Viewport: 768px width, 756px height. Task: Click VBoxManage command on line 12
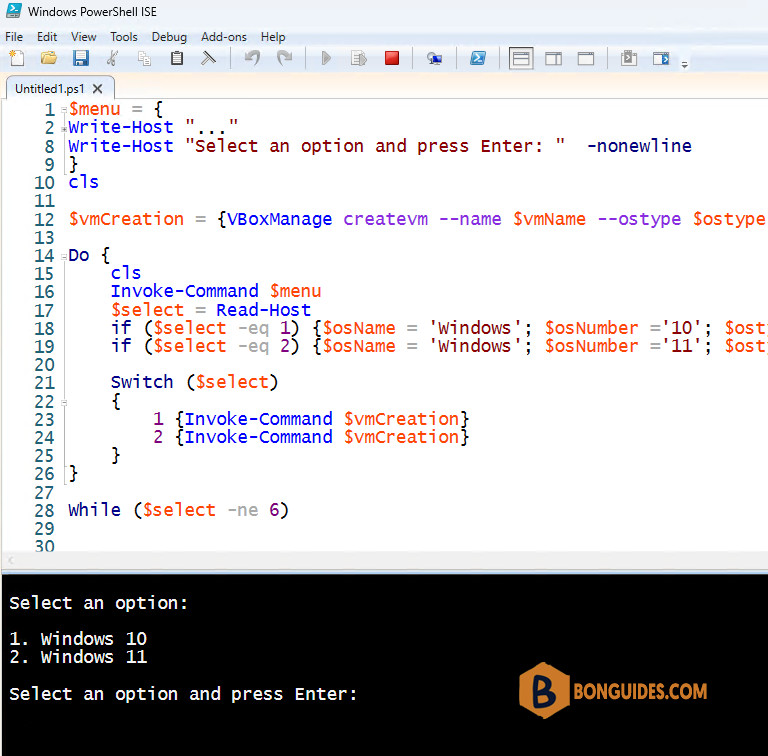pyautogui.click(x=279, y=219)
